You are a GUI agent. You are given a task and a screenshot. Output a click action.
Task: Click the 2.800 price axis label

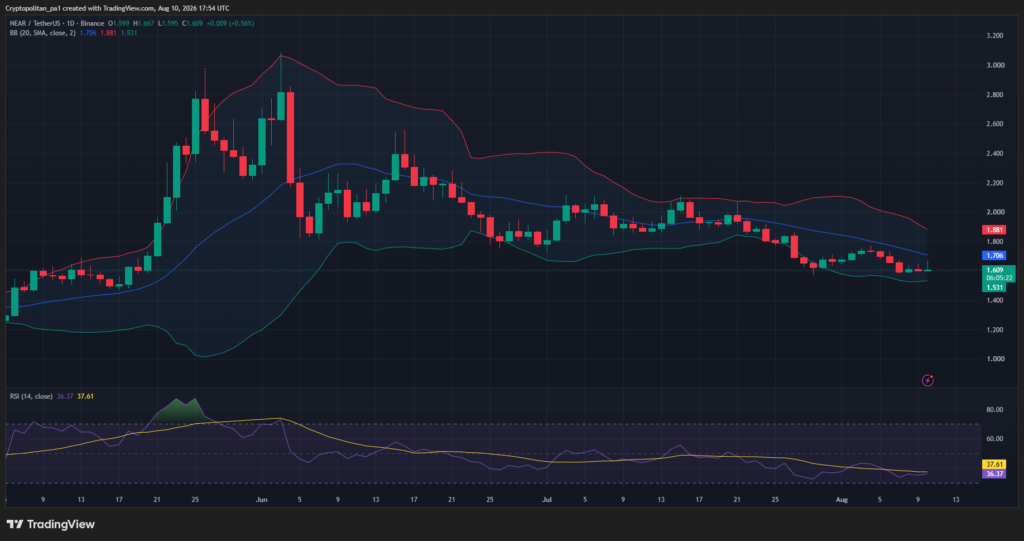(x=995, y=95)
